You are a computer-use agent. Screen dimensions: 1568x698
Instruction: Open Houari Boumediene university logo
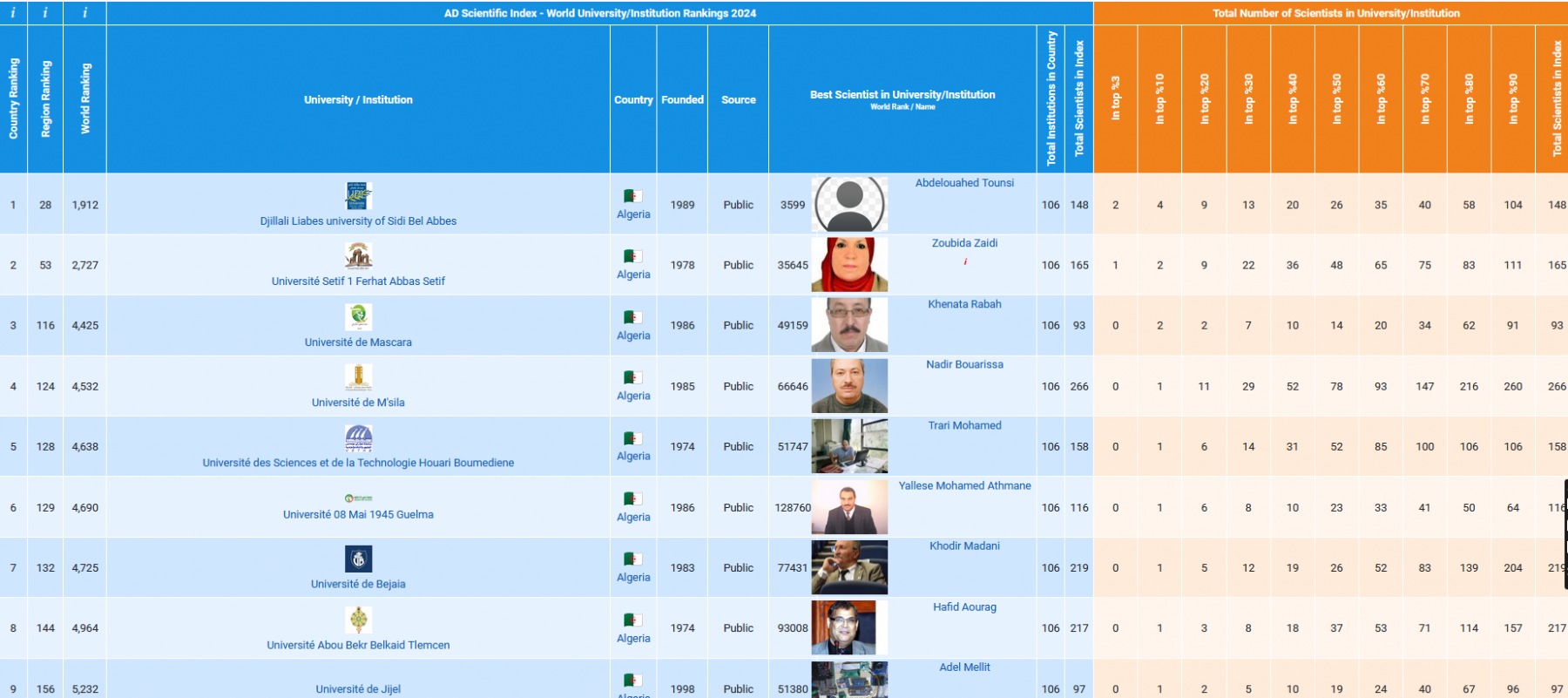358,437
